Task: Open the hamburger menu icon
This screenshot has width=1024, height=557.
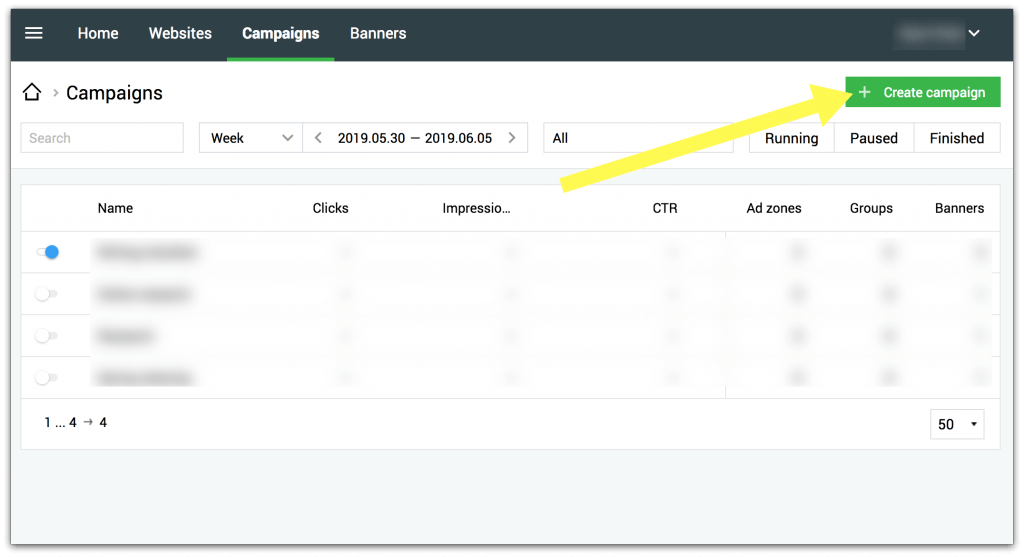Action: coord(34,33)
